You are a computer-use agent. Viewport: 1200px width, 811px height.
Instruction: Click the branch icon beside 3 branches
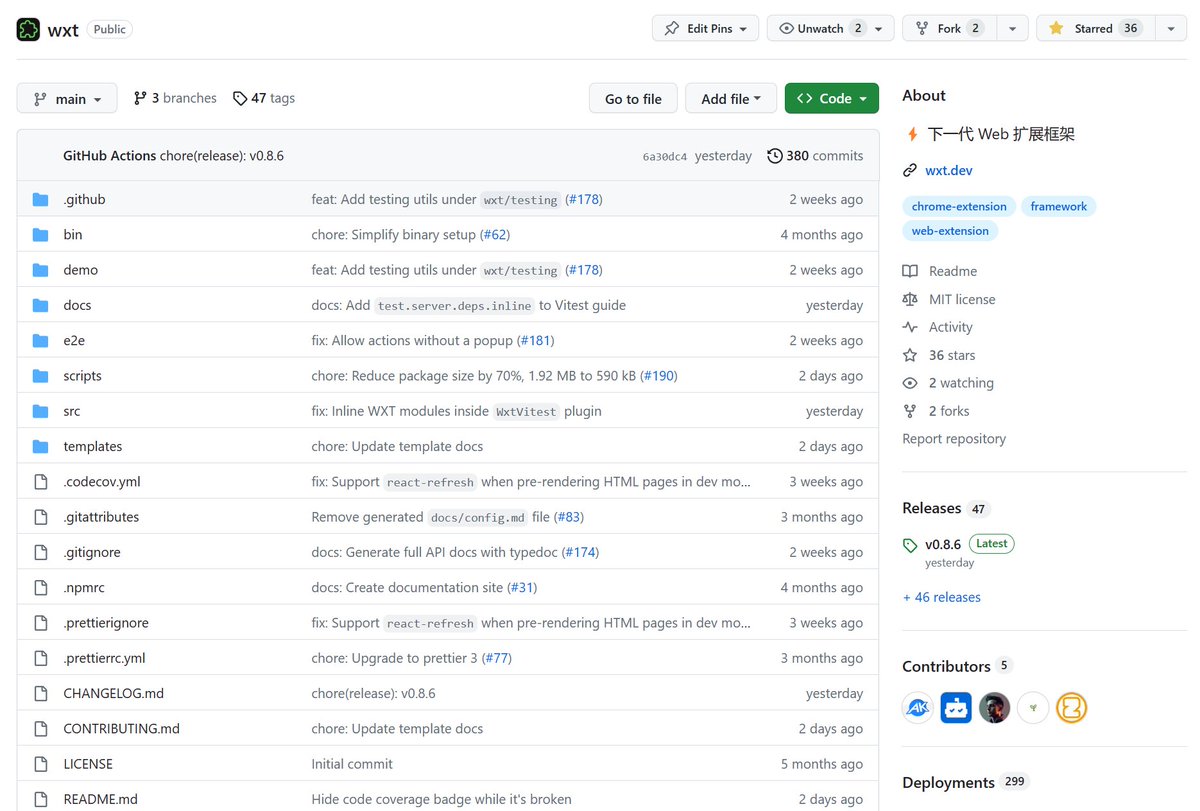[x=140, y=98]
